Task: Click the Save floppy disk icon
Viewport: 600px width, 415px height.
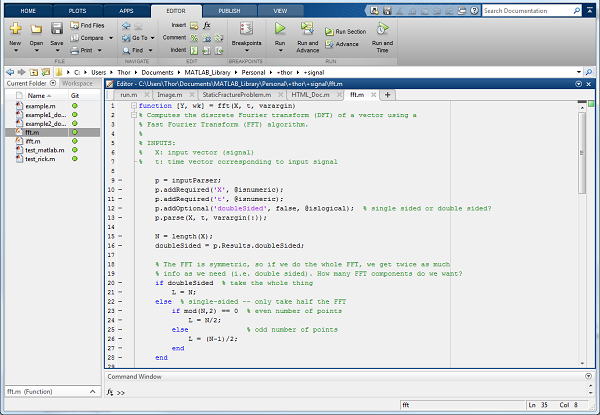Action: [x=57, y=29]
